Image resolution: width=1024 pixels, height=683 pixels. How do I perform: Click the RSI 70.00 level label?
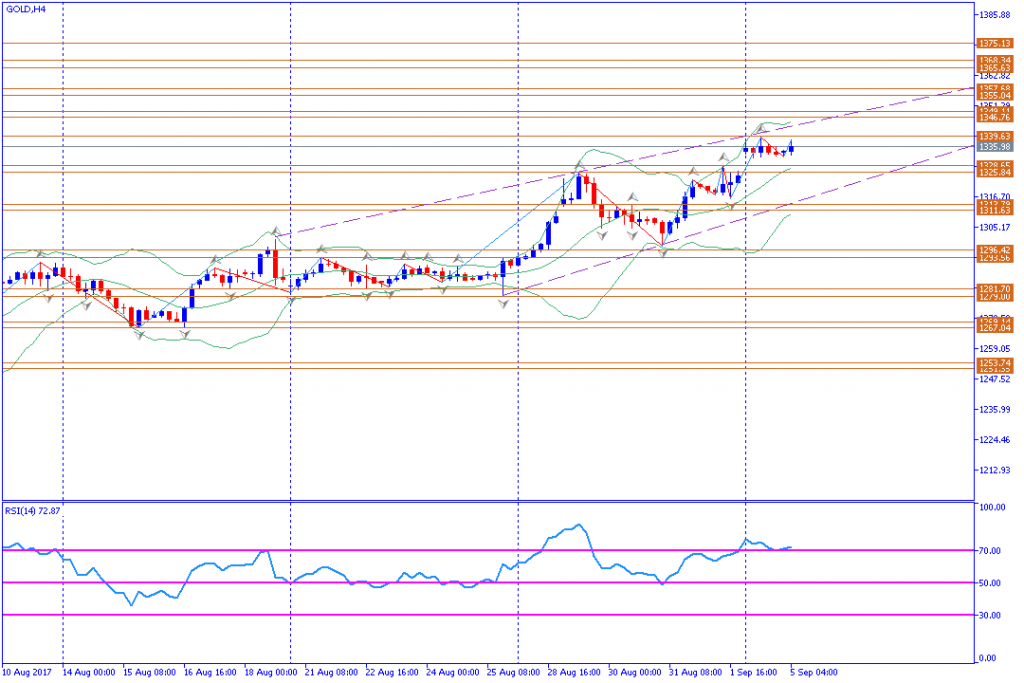[x=989, y=550]
